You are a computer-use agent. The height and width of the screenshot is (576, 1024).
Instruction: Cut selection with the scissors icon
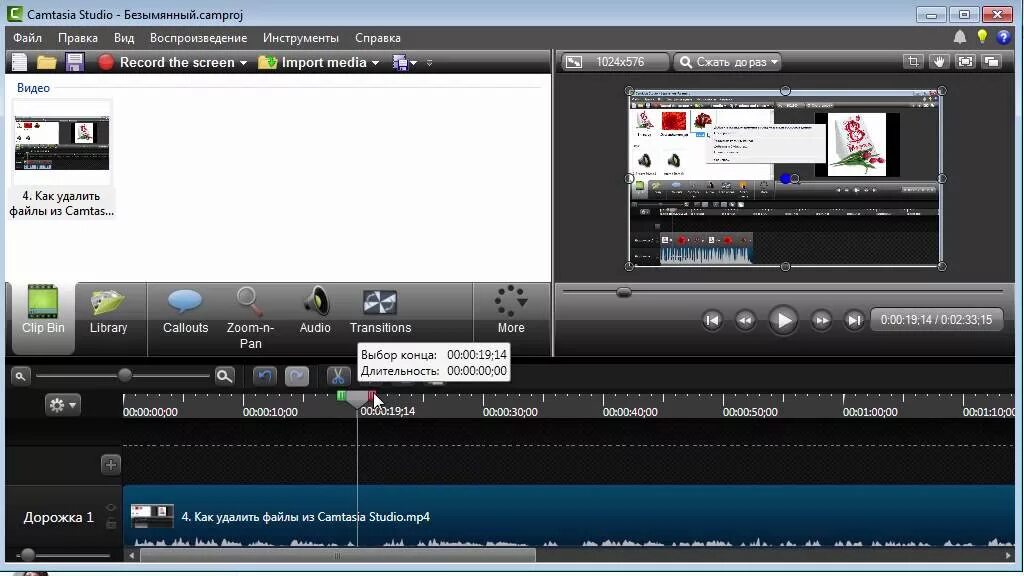coord(338,376)
